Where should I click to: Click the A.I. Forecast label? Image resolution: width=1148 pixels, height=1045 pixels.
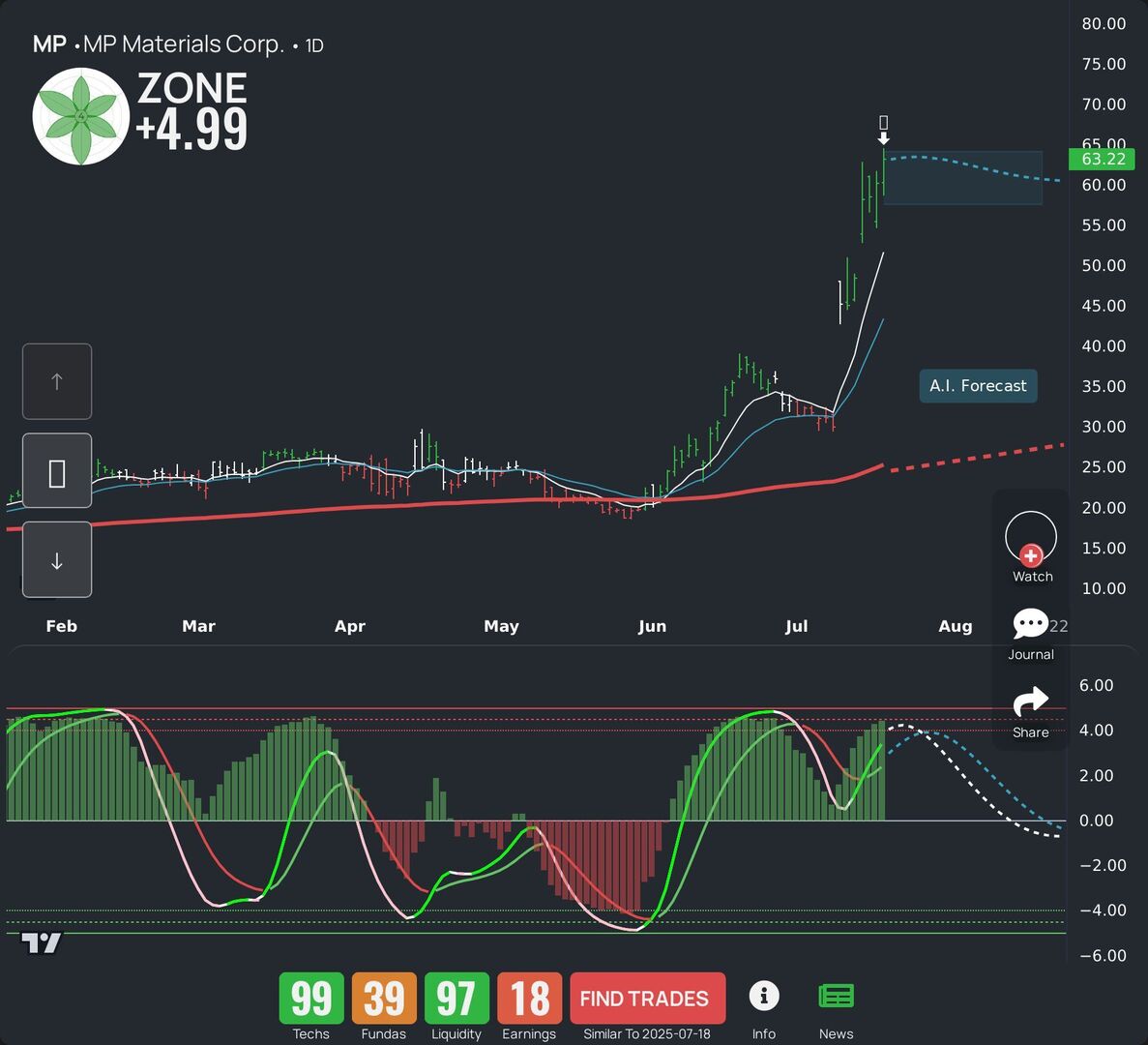(978, 386)
